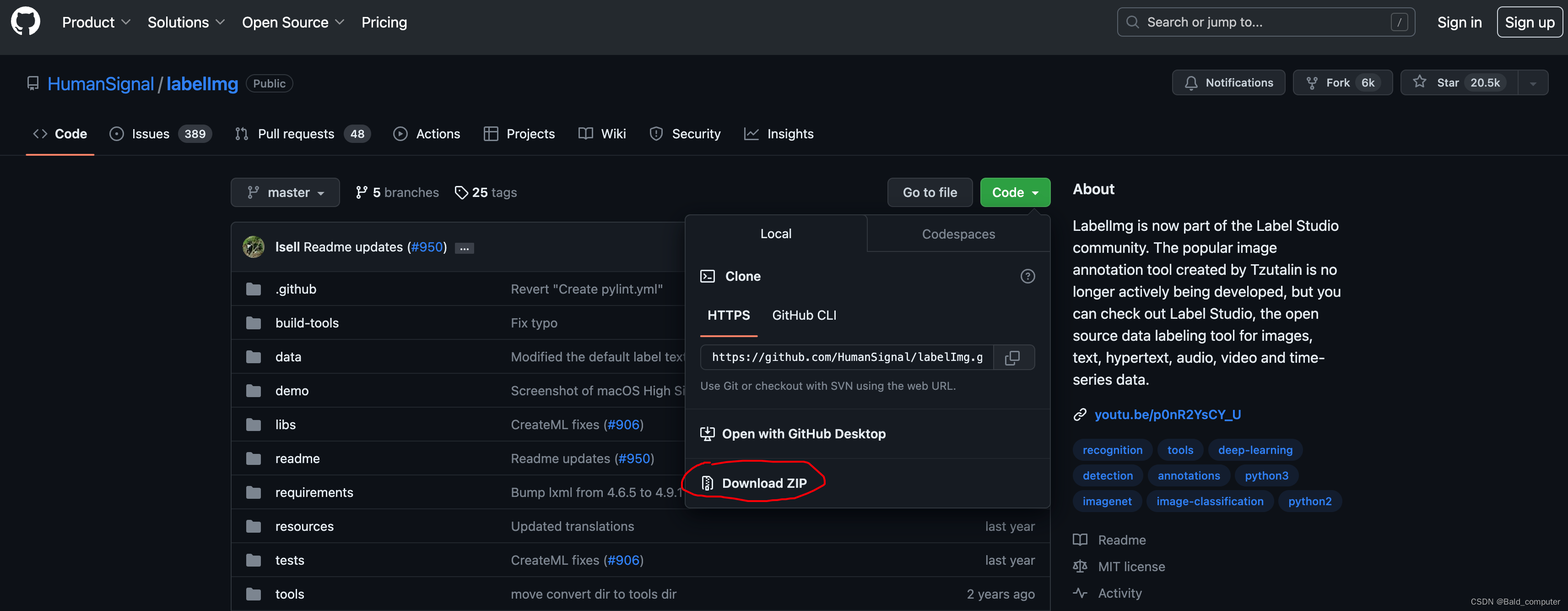Click the Search or jump to field
The width and height of the screenshot is (1568, 611).
pyautogui.click(x=1265, y=22)
